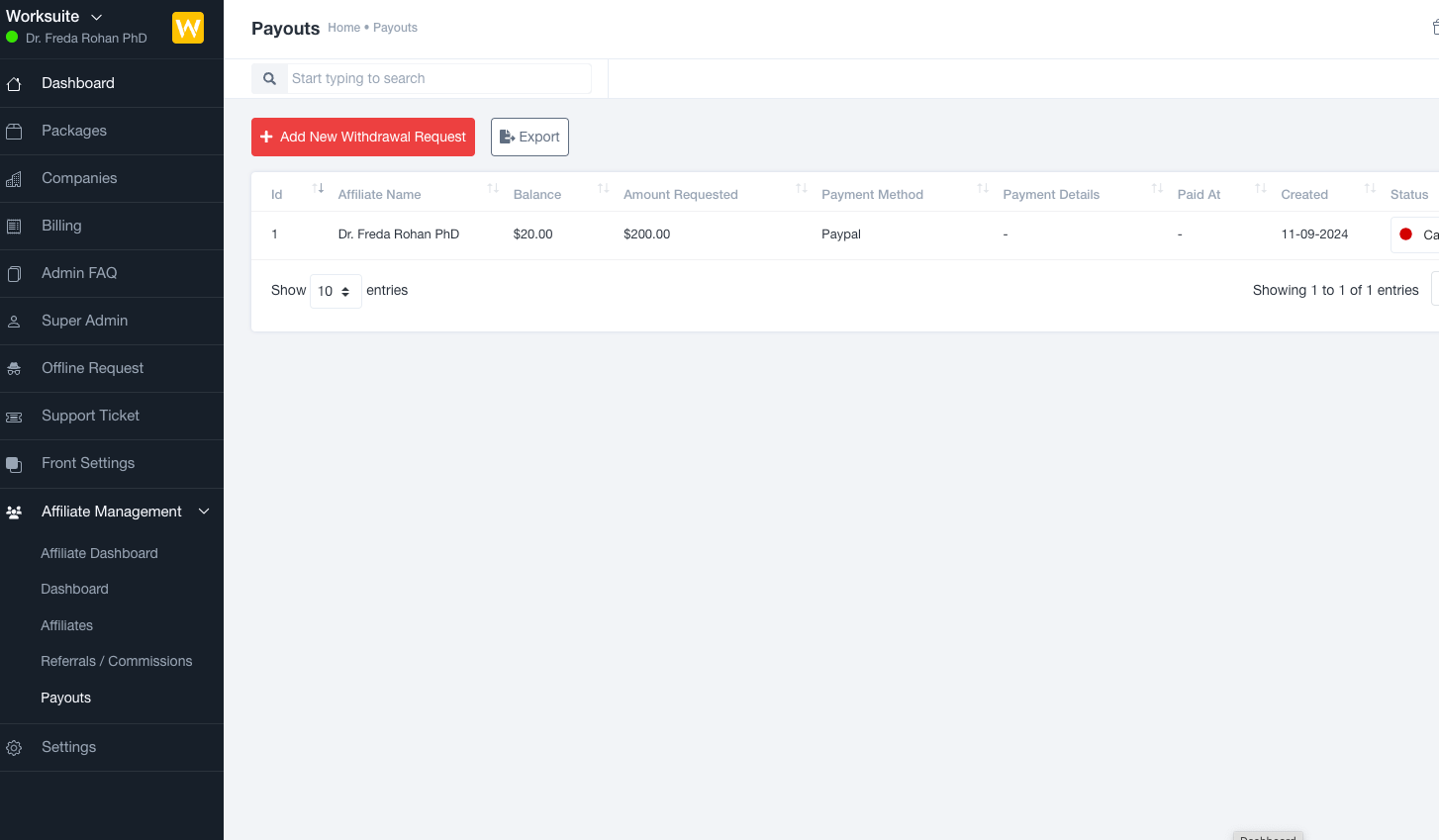Open the Show entries count selector
The width and height of the screenshot is (1439, 840).
point(336,291)
